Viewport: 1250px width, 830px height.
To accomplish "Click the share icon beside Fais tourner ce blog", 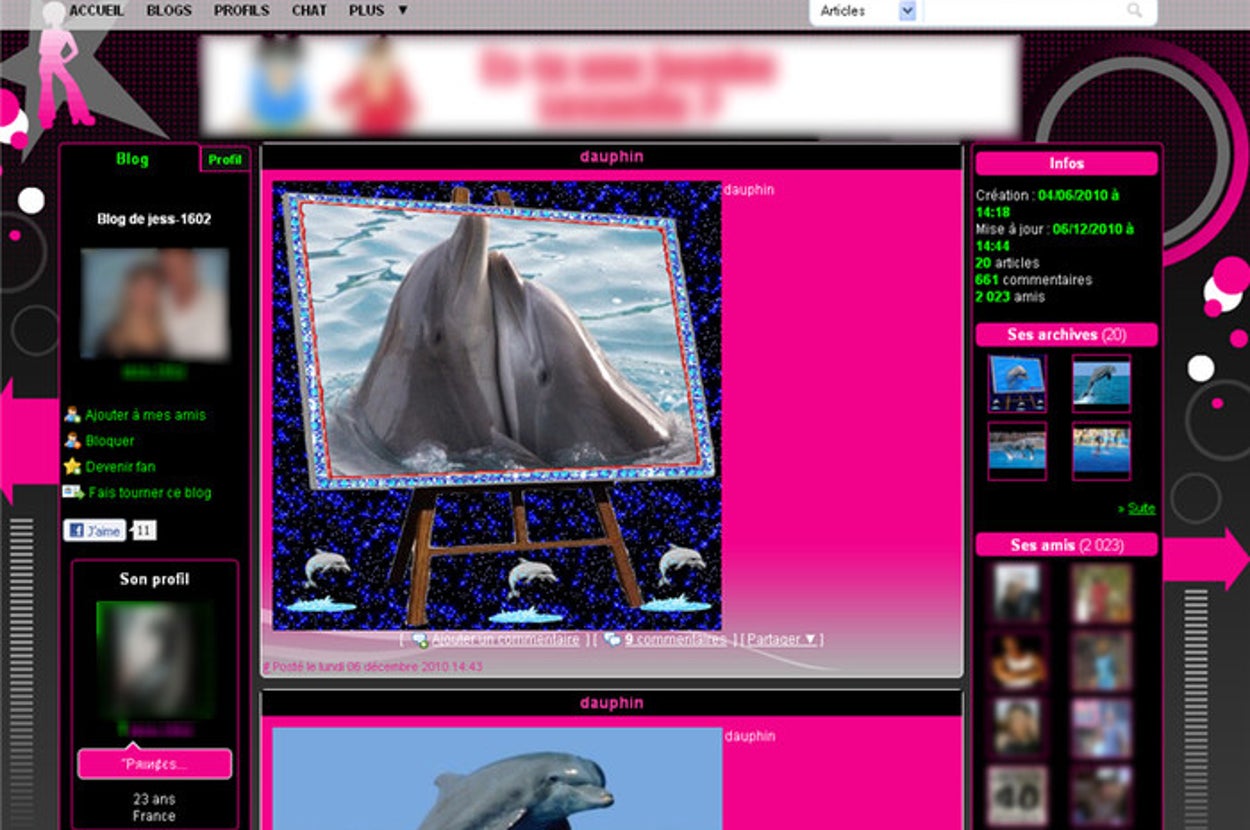I will pyautogui.click(x=73, y=492).
